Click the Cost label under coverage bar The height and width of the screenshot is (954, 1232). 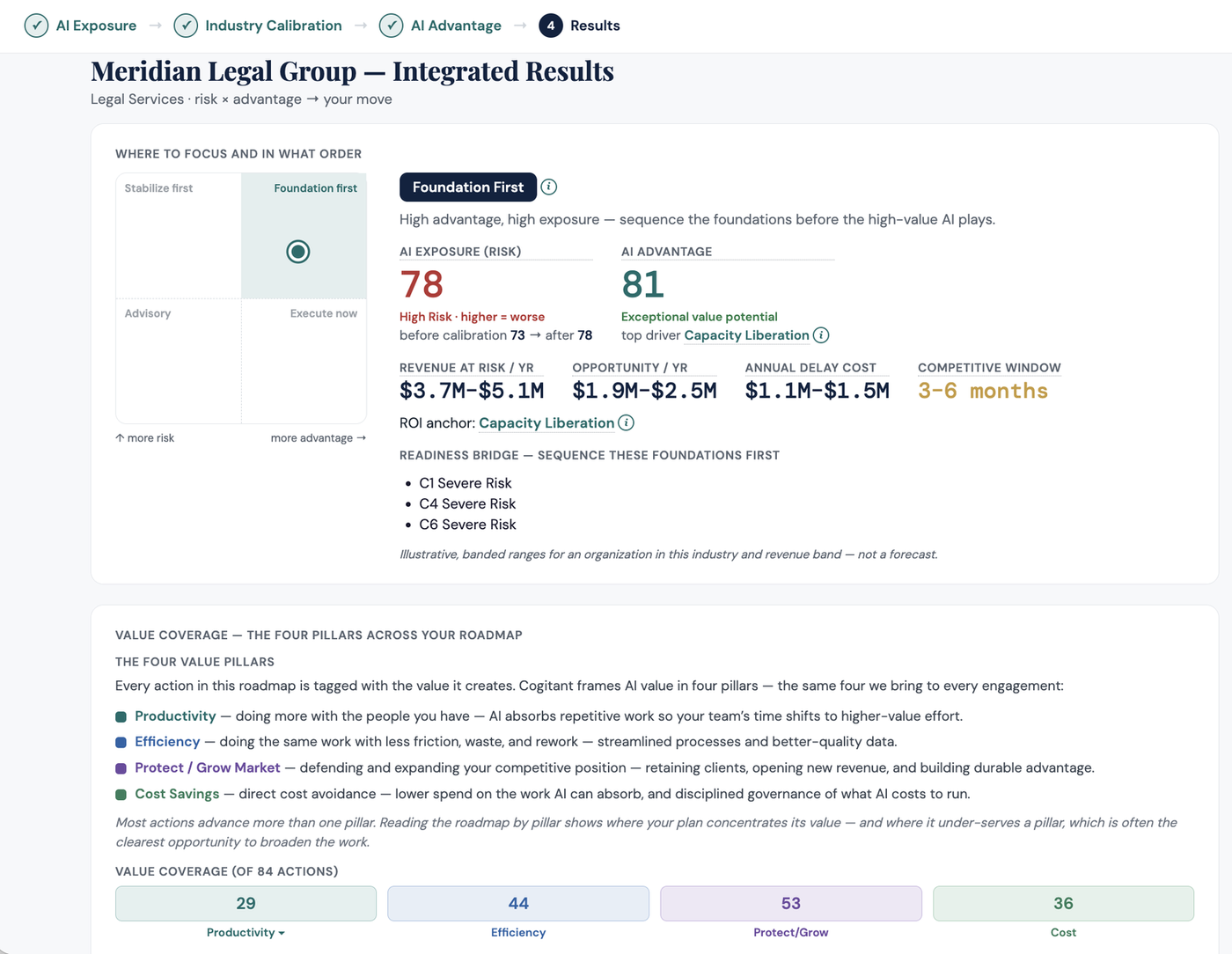1063,933
